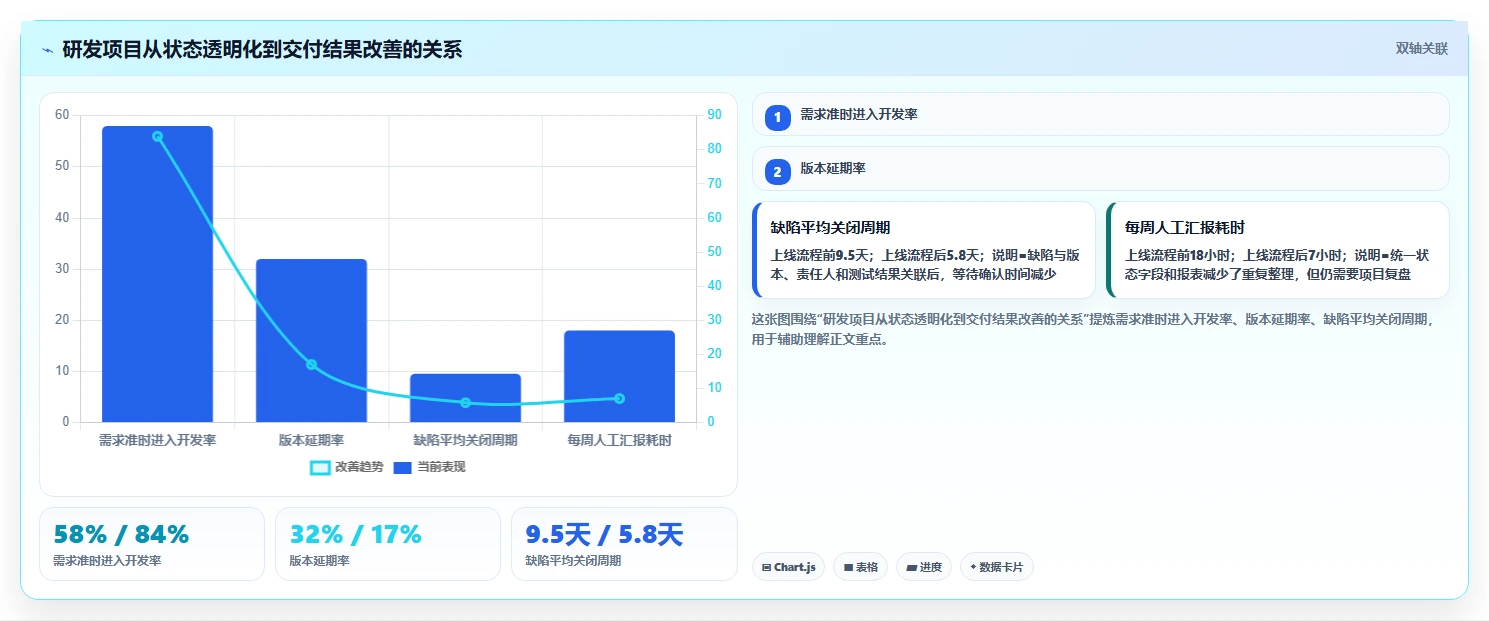This screenshot has height=621, width=1489.
Task: Click the blue 当前表现 legend swatch
Action: [403, 468]
